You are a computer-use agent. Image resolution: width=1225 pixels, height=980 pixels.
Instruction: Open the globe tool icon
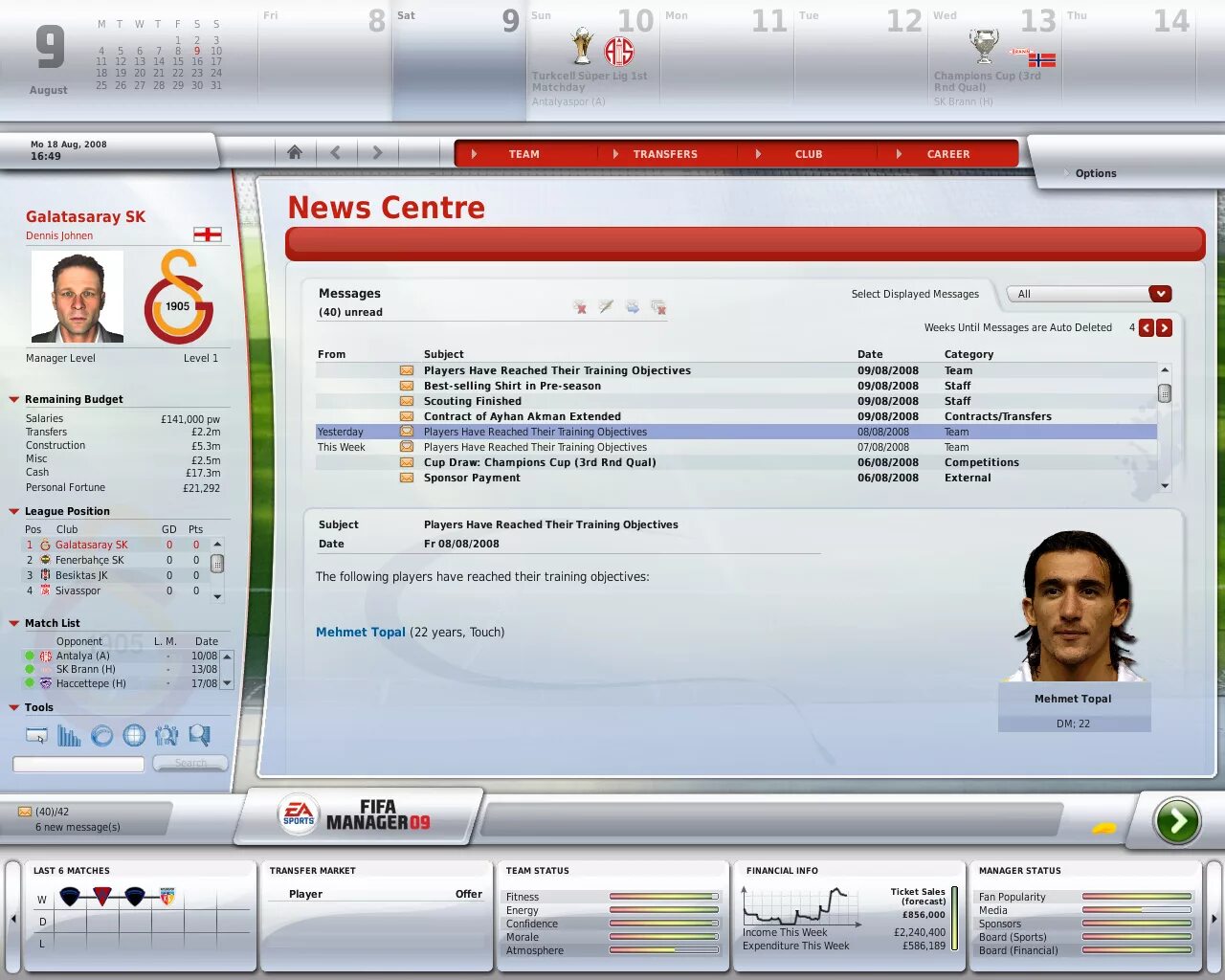tap(134, 735)
